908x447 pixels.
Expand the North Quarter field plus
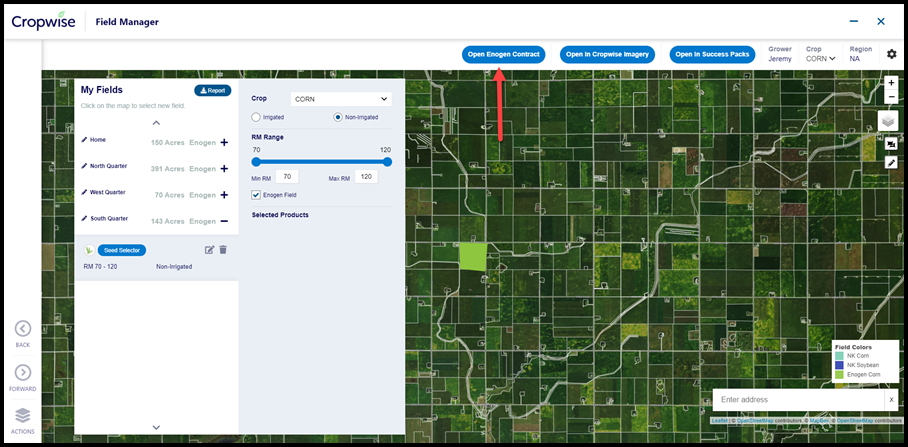(224, 168)
